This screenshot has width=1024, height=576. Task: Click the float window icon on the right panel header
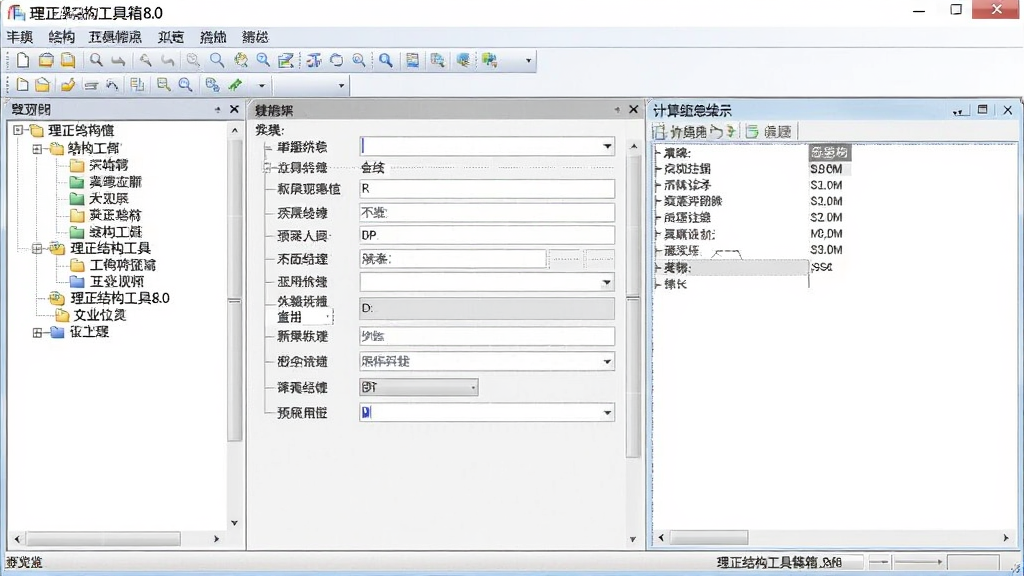click(982, 110)
